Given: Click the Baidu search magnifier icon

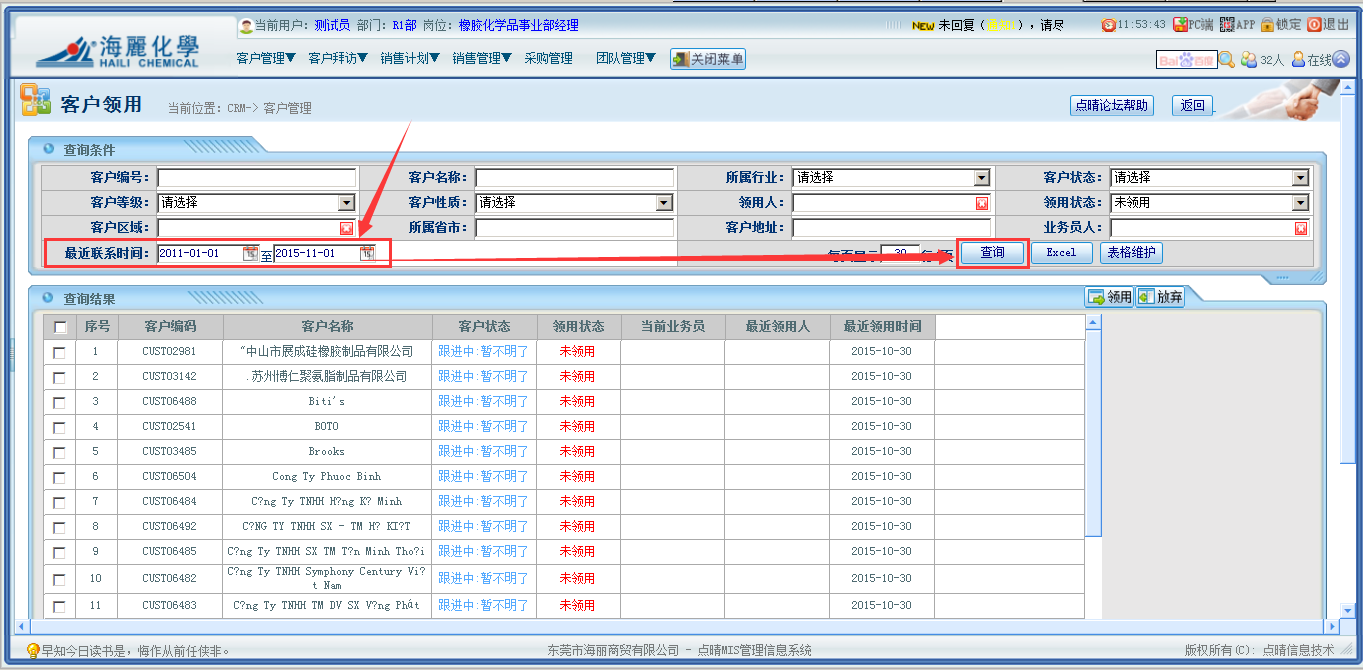Looking at the screenshot, I should point(1226,60).
